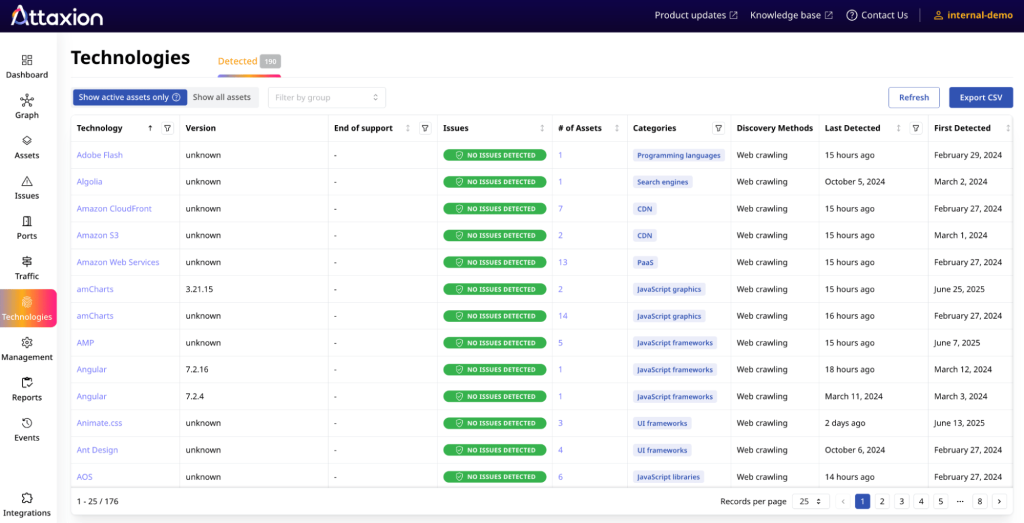Open the Knowledge base link
The image size is (1024, 523).
(x=792, y=15)
